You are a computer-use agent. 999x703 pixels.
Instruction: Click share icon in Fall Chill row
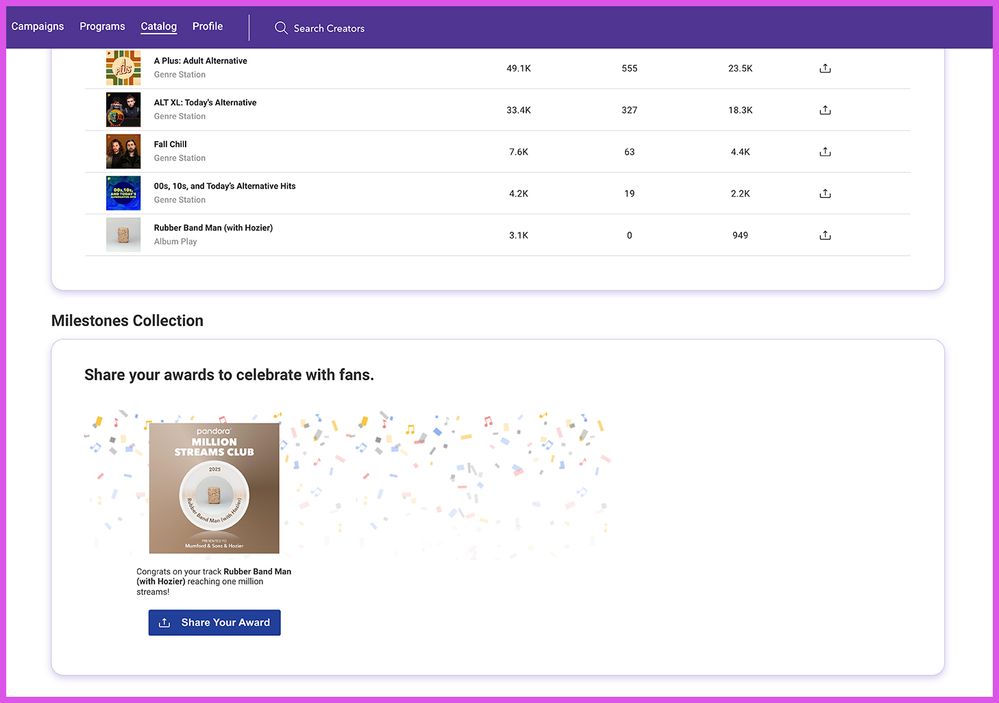[825, 152]
